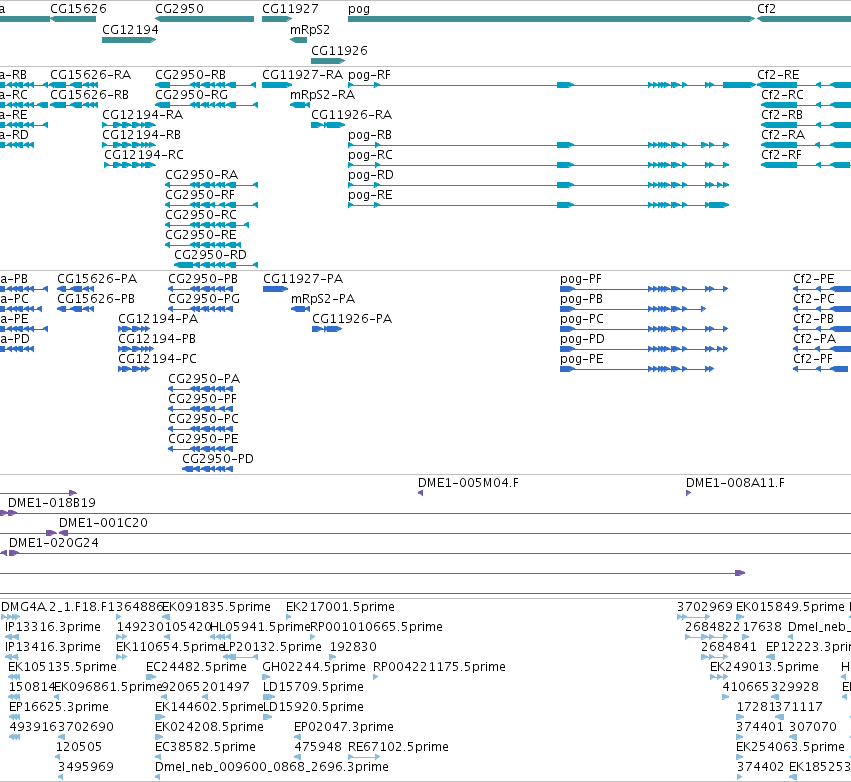The image size is (851, 782).
Task: Select EST LD15709.5prime
Action: 269,697
